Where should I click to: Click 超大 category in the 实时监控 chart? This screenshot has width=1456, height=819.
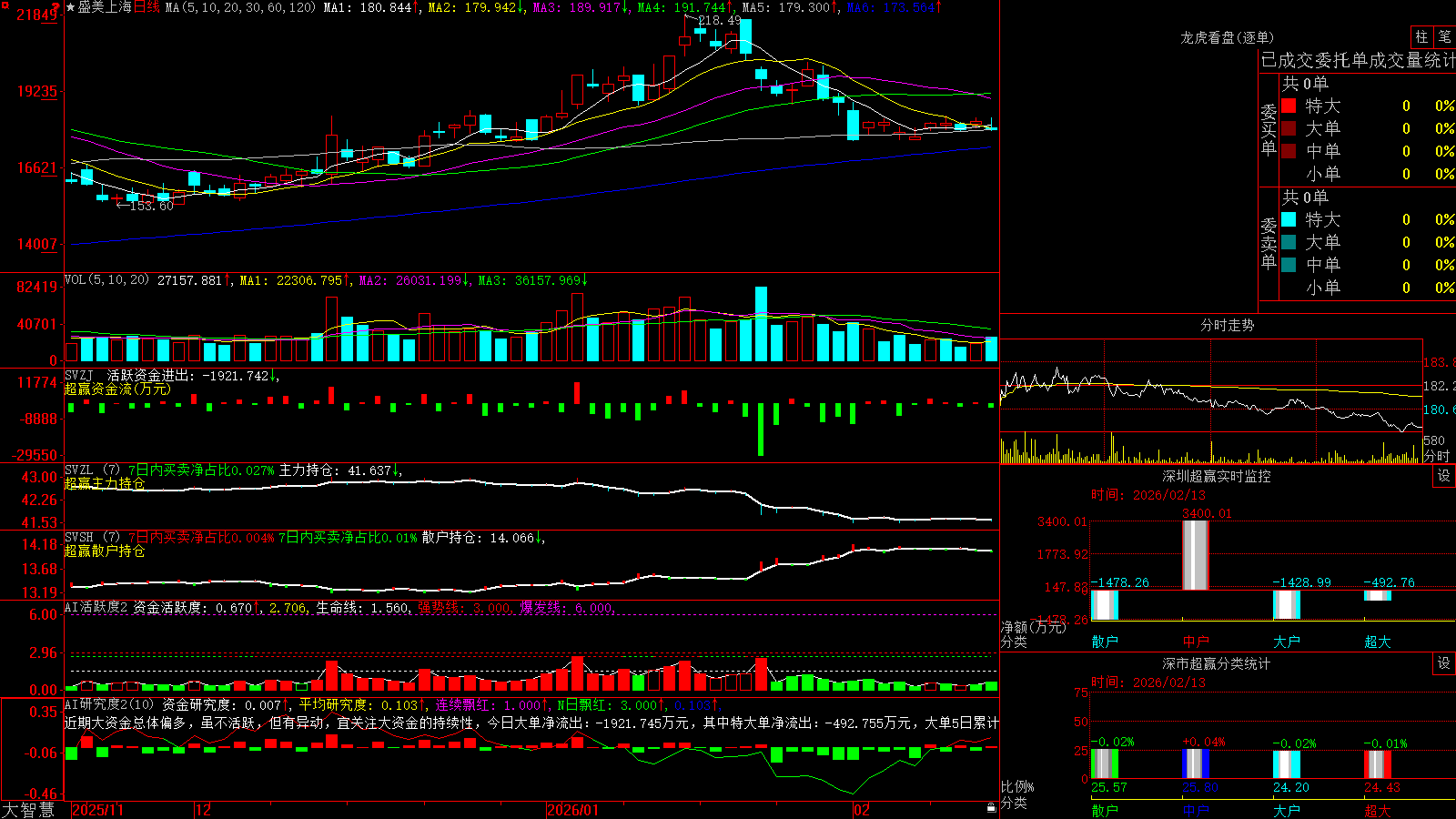[x=1378, y=641]
